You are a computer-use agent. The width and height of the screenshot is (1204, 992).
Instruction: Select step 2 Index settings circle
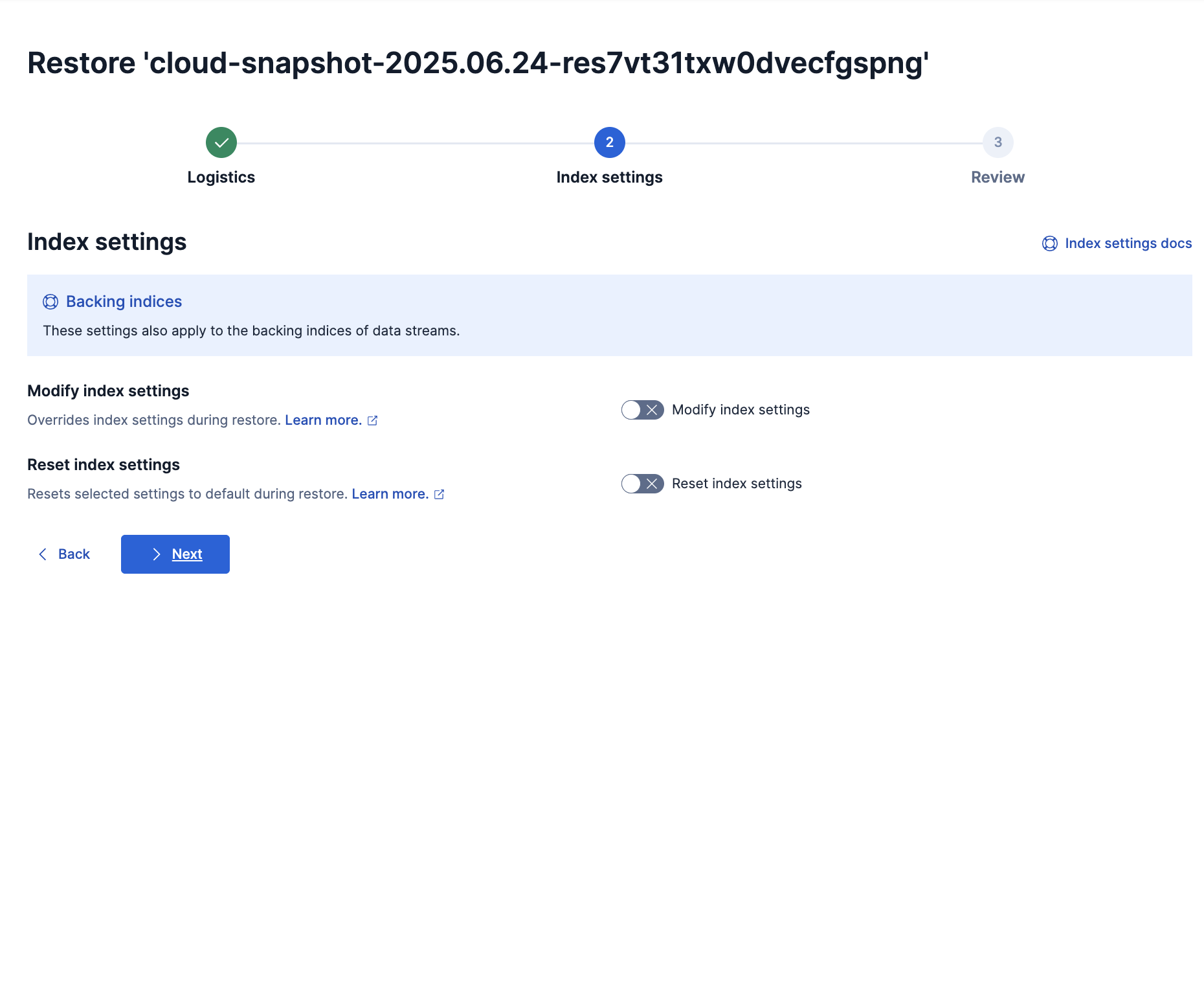point(610,142)
